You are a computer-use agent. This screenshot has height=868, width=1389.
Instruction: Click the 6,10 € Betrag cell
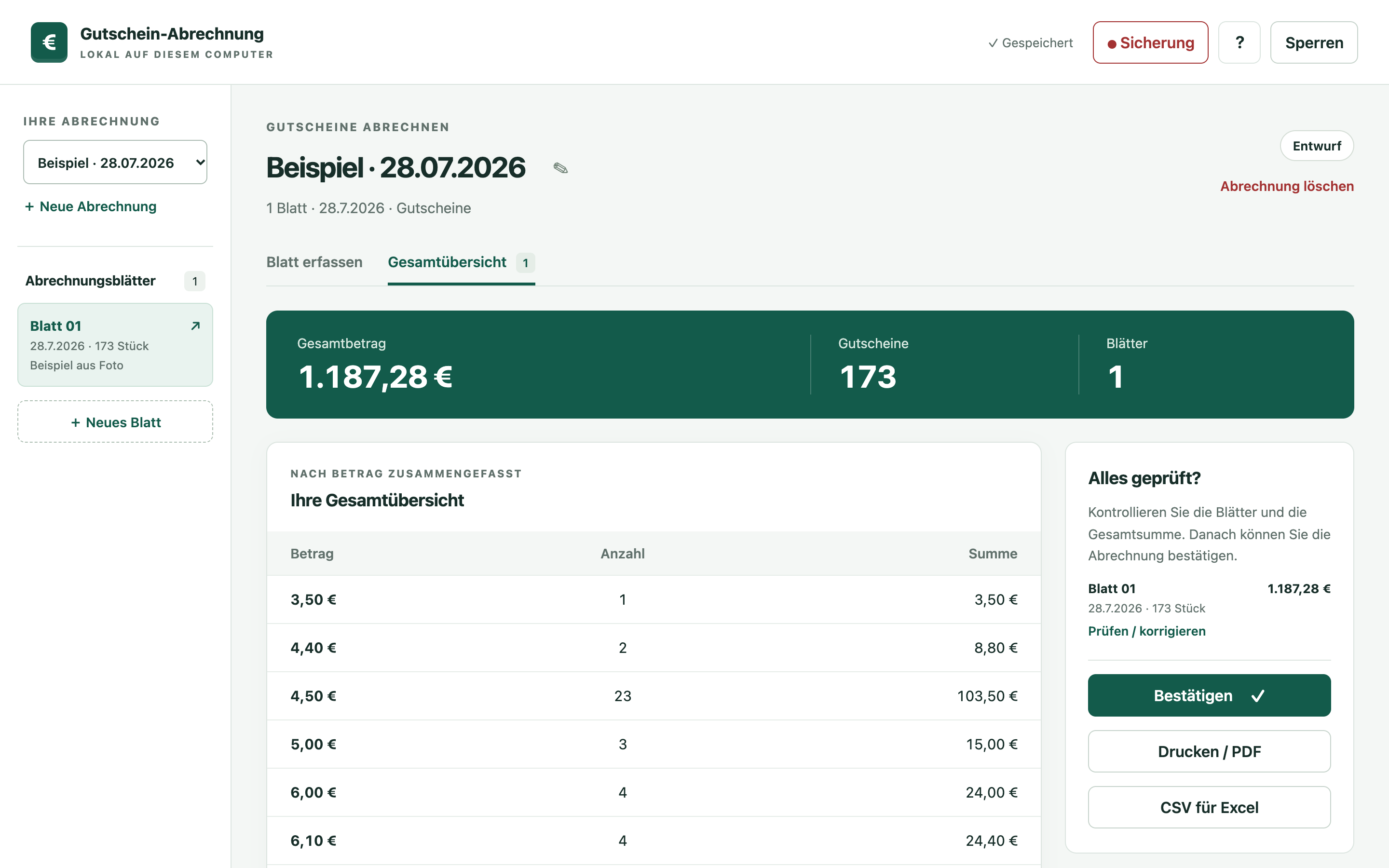pyautogui.click(x=313, y=841)
